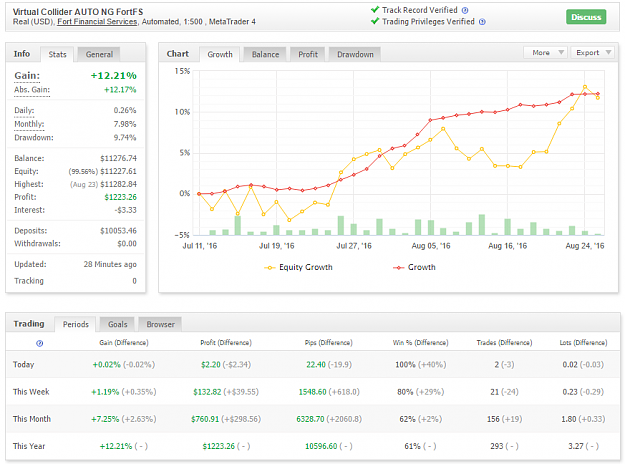
Task: Open the Fort Financial Services link
Action: point(97,22)
